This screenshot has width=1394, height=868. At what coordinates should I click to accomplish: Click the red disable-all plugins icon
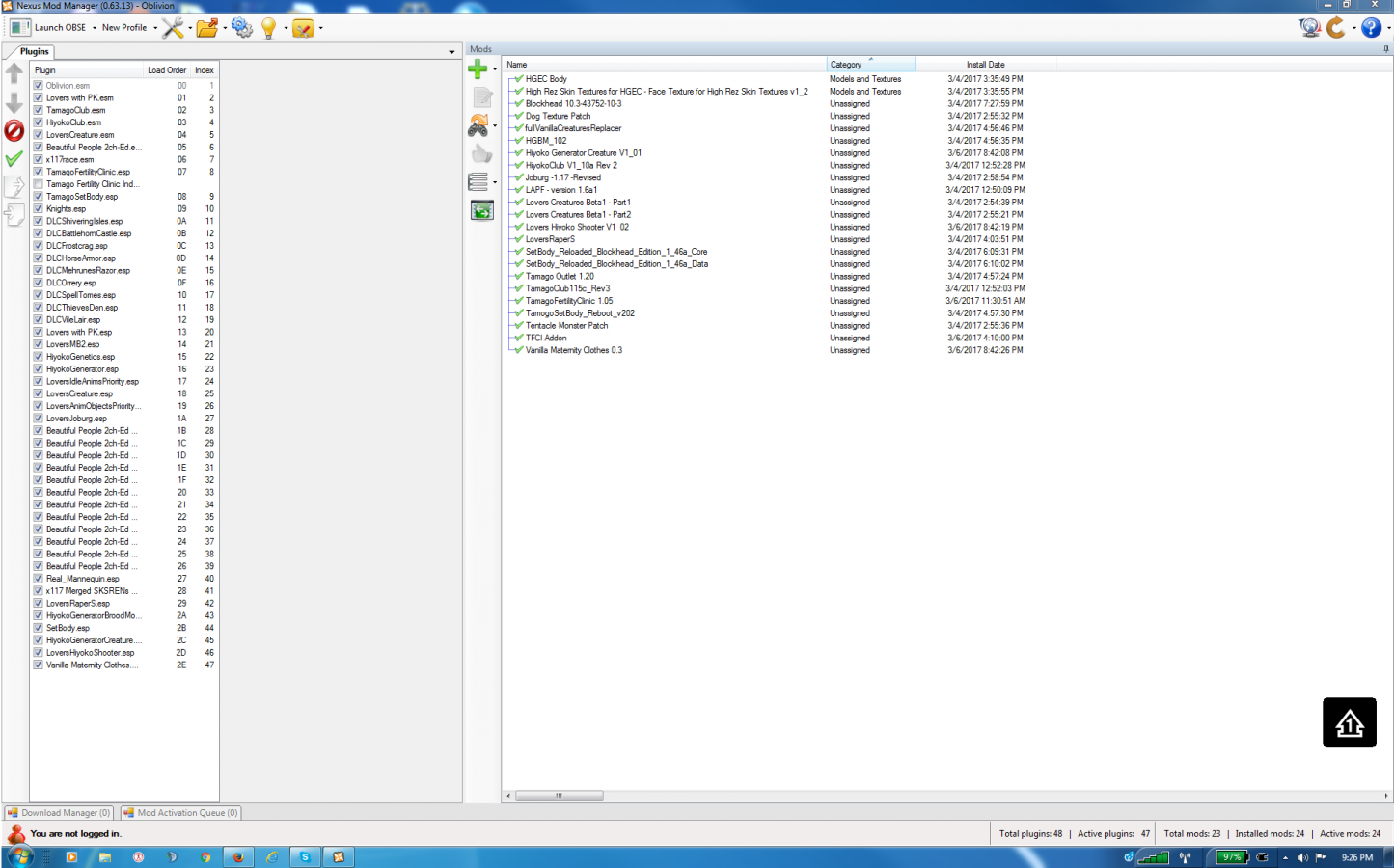point(14,130)
